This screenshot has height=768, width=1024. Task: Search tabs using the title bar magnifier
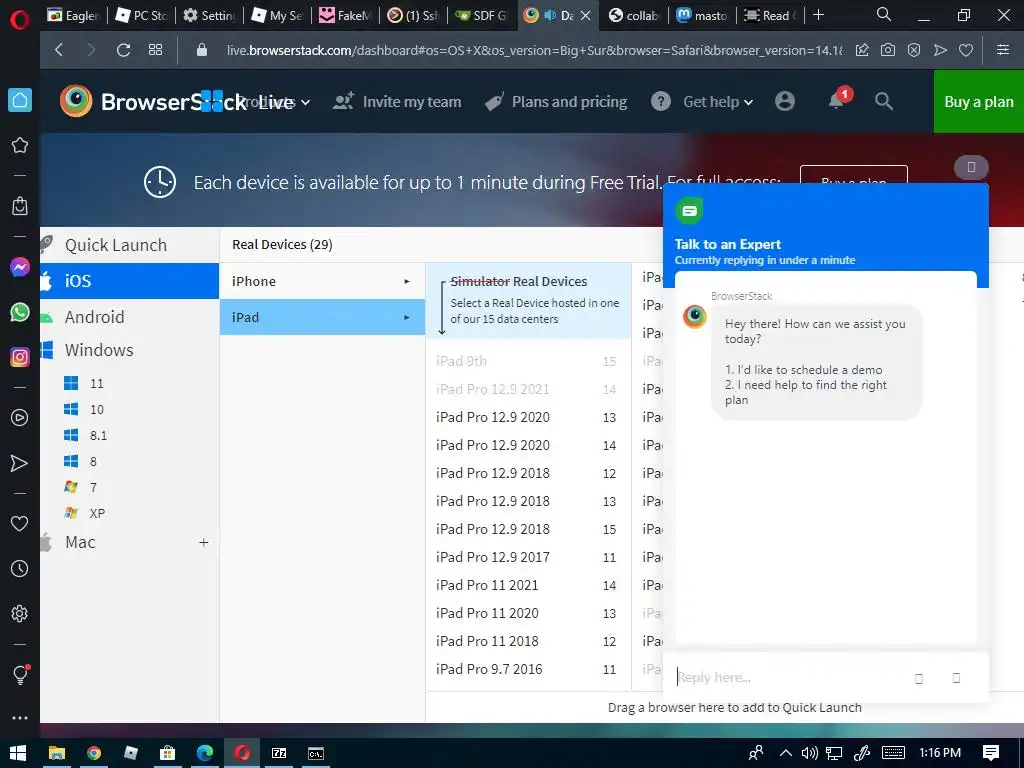[x=884, y=14]
